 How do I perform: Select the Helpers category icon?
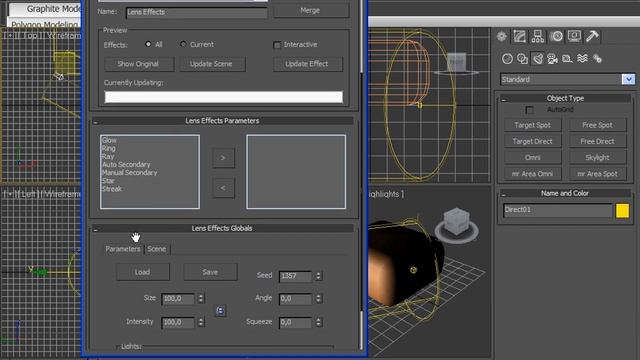coord(567,59)
